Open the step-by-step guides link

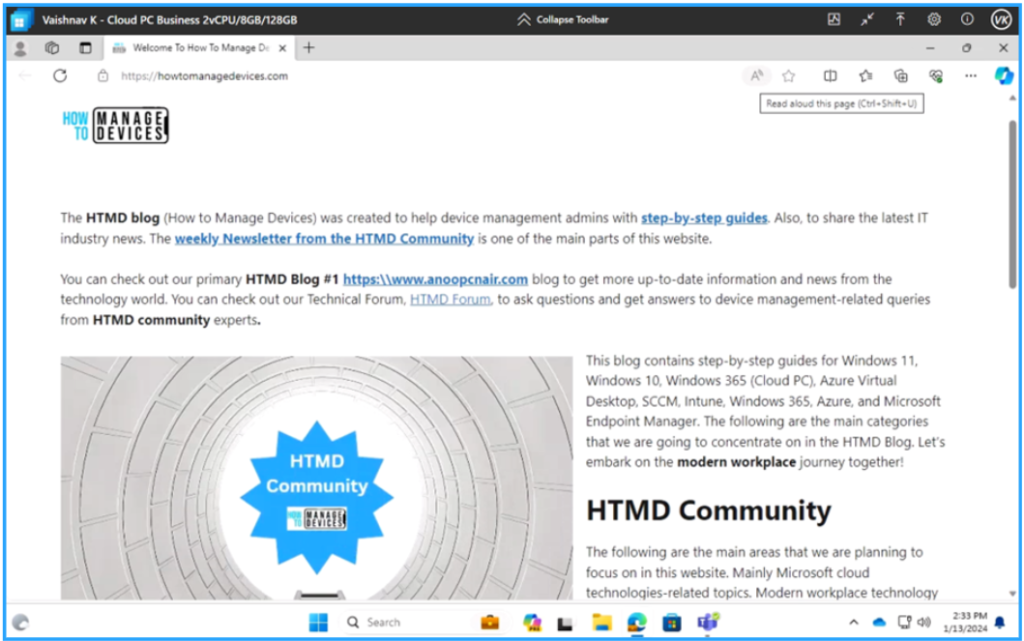click(704, 218)
